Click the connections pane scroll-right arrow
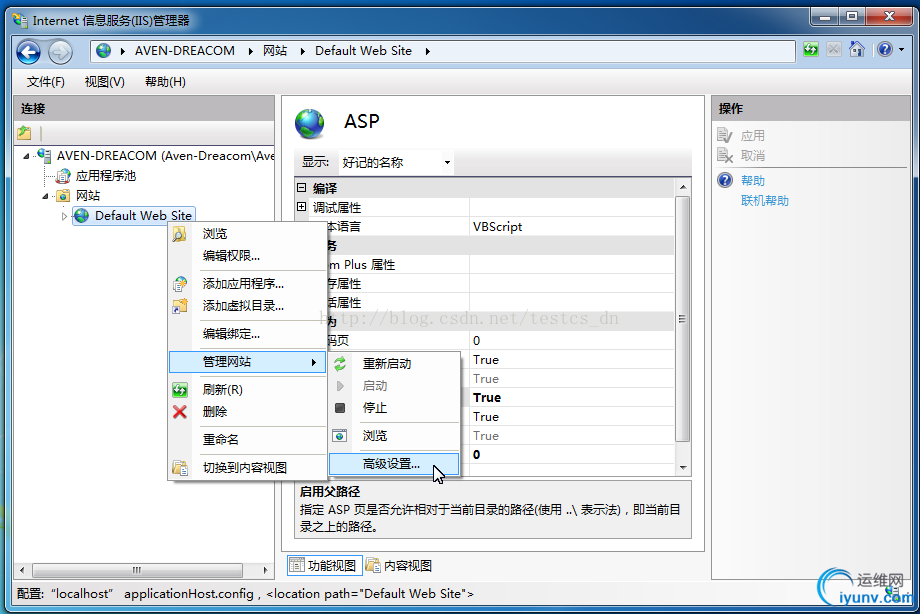Image resolution: width=920 pixels, height=614 pixels. click(x=265, y=570)
